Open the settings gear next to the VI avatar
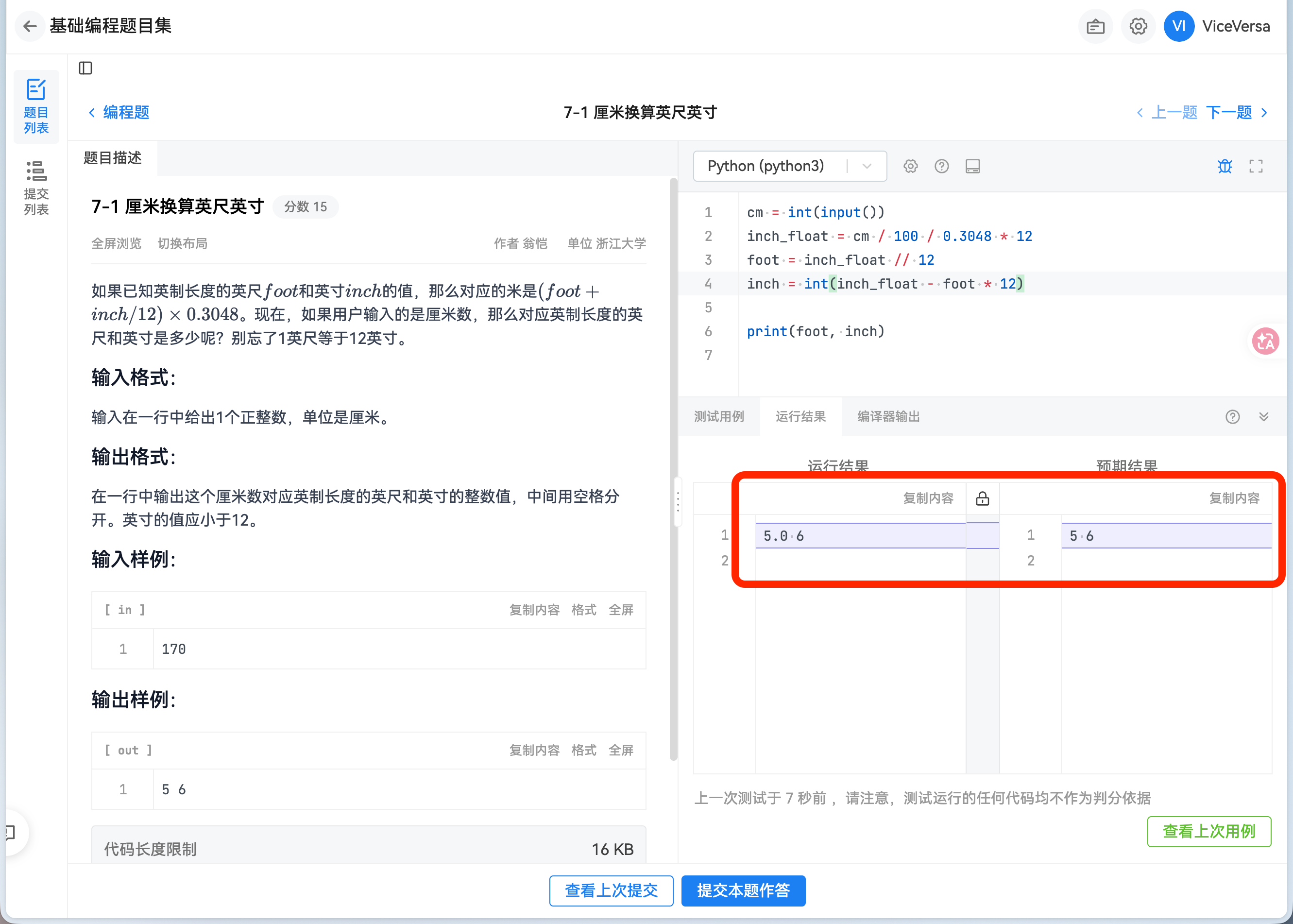This screenshot has width=1293, height=924. tap(1138, 26)
